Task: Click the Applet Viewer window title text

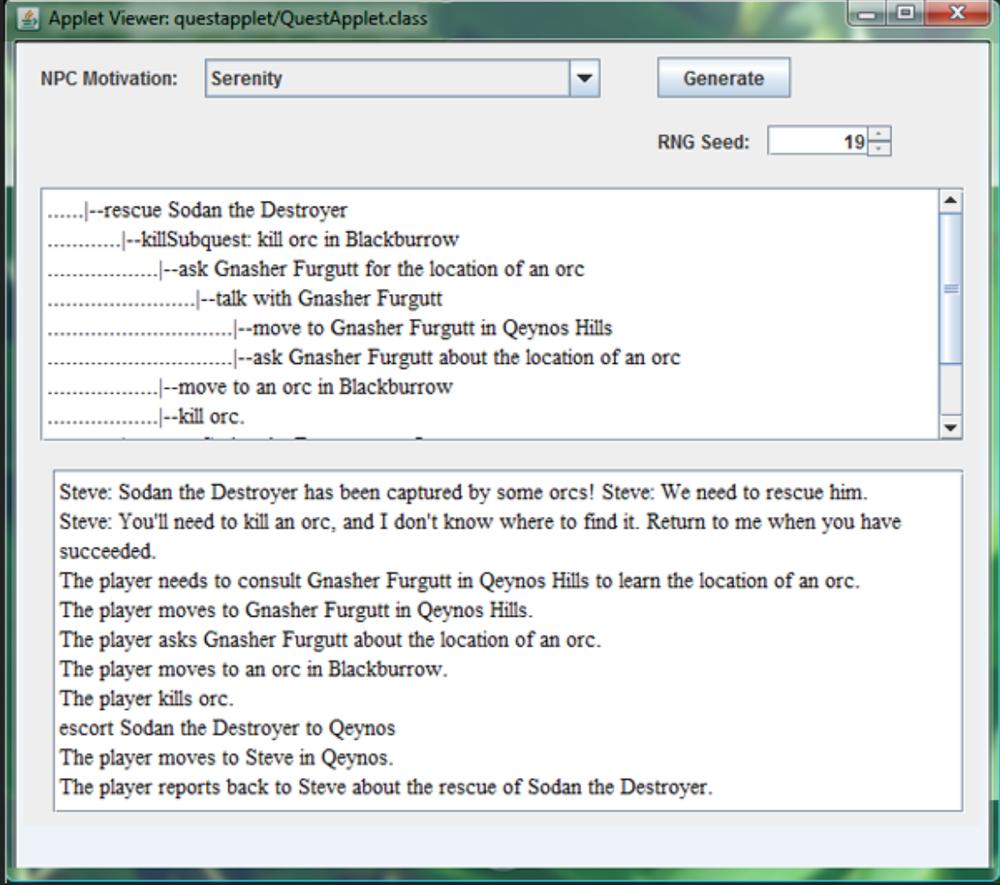Action: coord(238,18)
